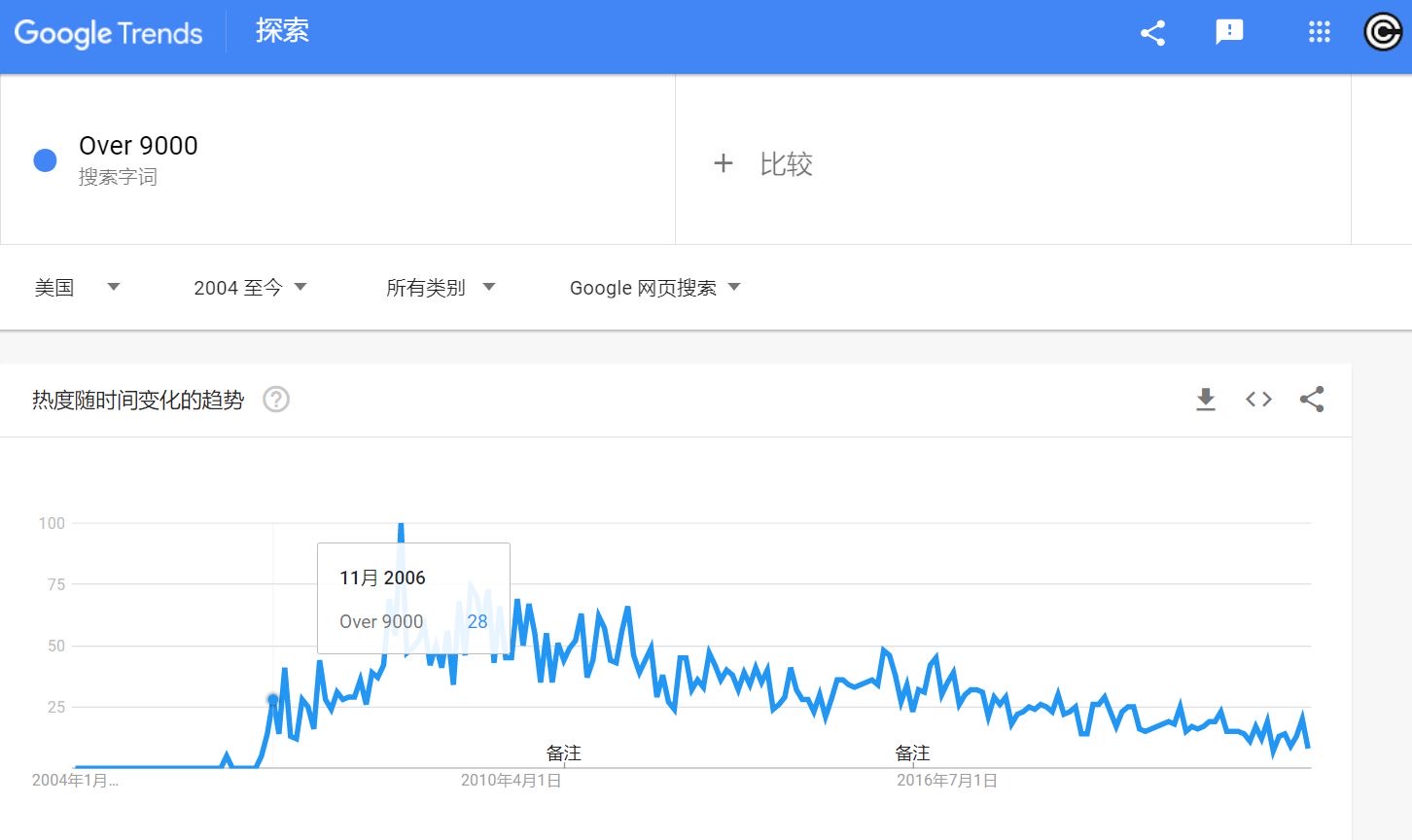
Task: Share the interest over time chart
Action: coord(1312,400)
